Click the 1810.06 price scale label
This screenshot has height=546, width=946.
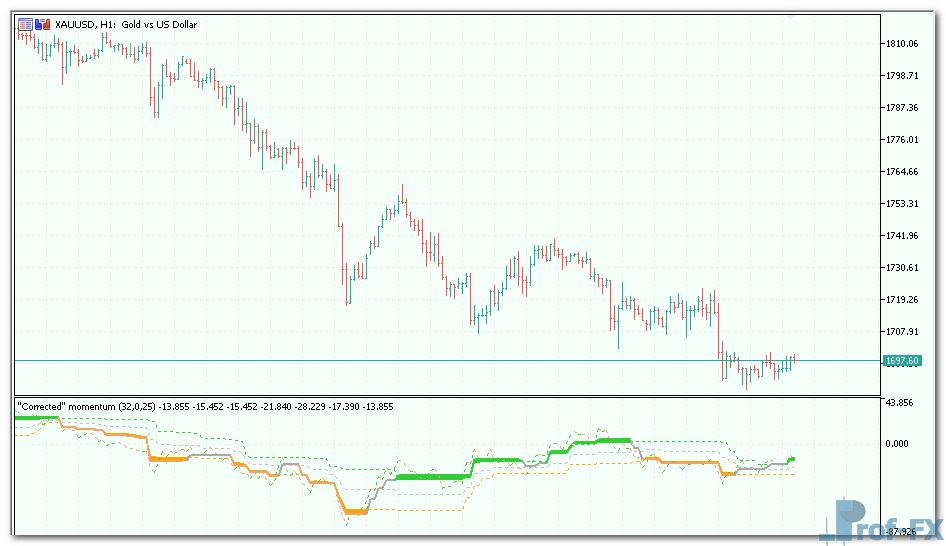[901, 44]
